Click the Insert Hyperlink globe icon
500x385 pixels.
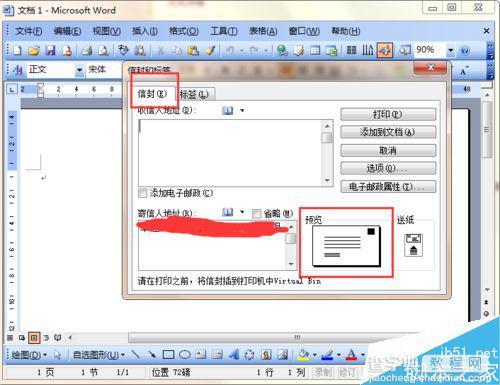tap(283, 50)
